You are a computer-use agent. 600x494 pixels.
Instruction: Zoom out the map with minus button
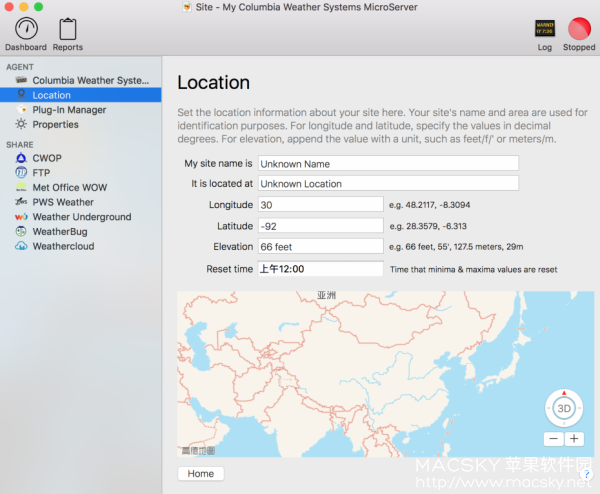(x=553, y=439)
